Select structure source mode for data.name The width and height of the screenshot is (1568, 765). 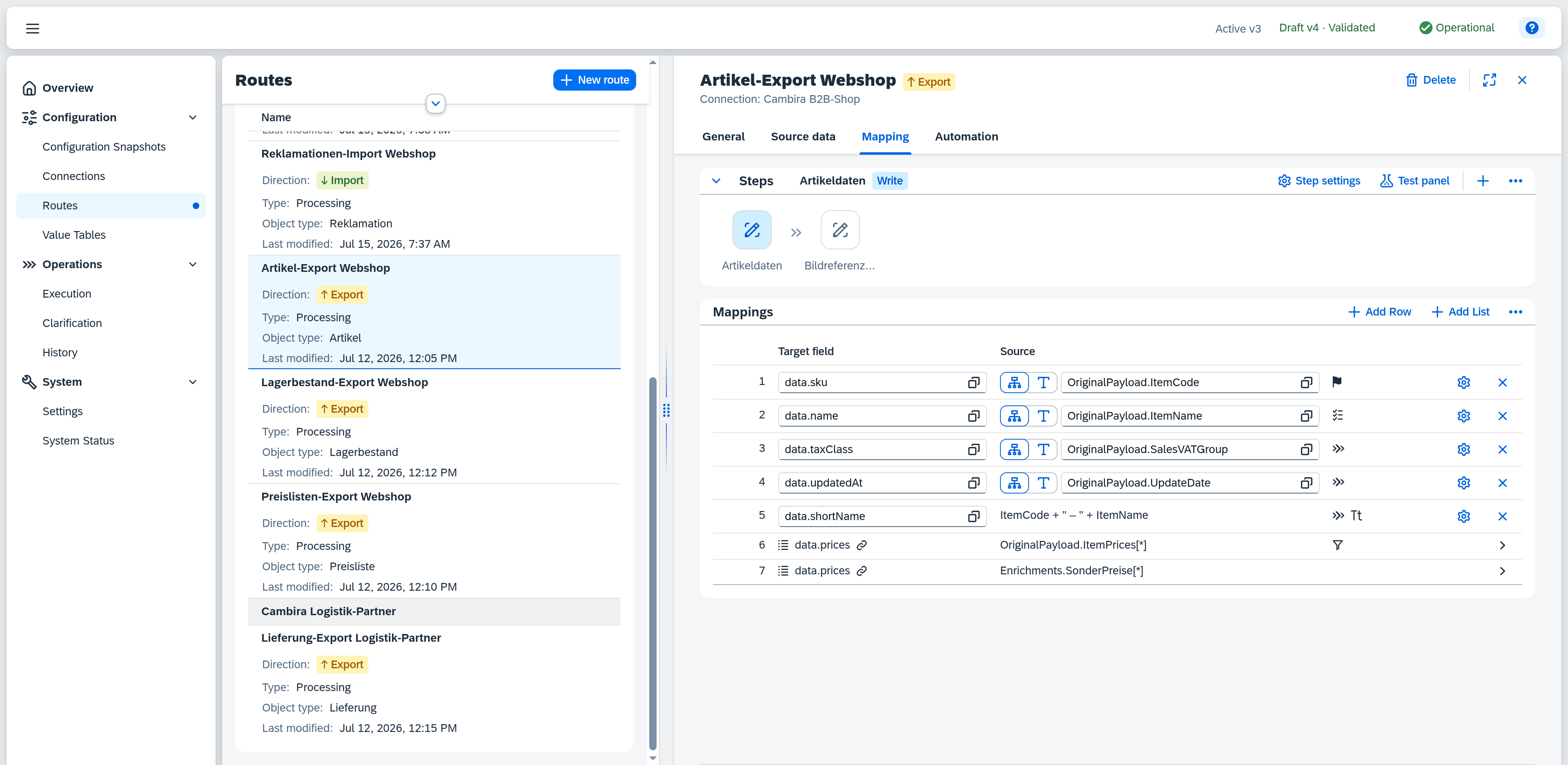pyautogui.click(x=1014, y=416)
